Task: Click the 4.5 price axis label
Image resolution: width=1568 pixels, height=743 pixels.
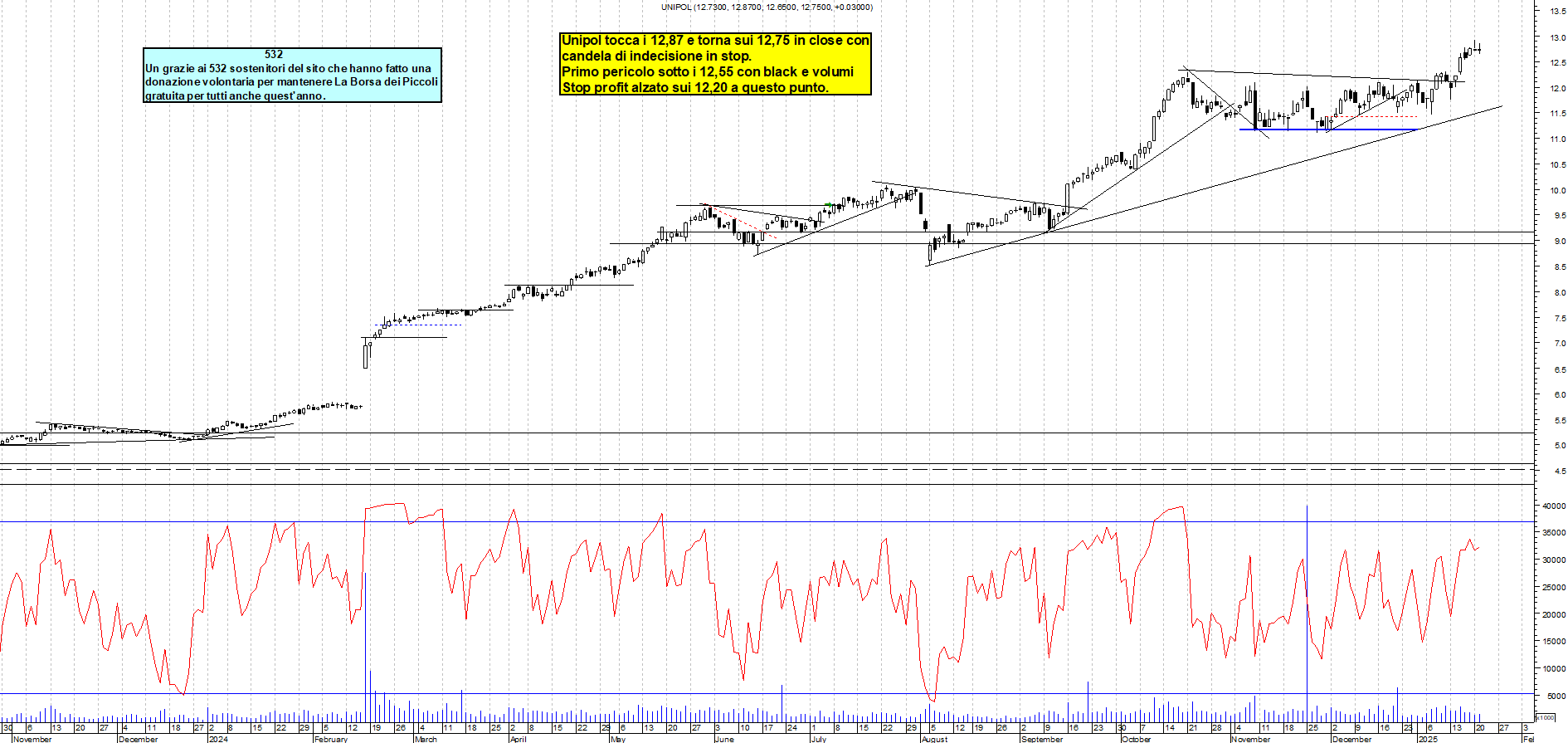Action: [x=1560, y=472]
